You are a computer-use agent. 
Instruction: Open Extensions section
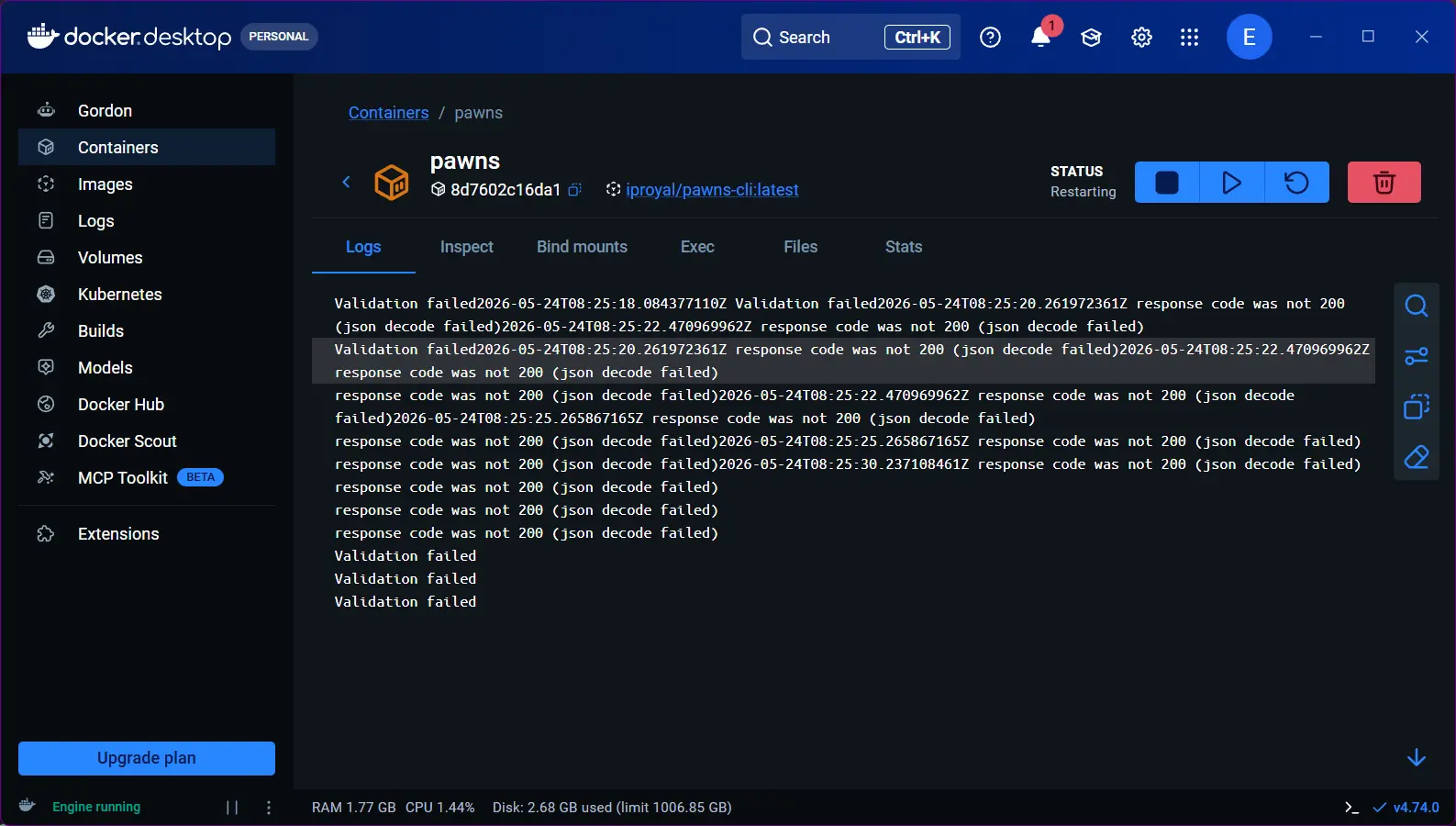click(x=147, y=533)
